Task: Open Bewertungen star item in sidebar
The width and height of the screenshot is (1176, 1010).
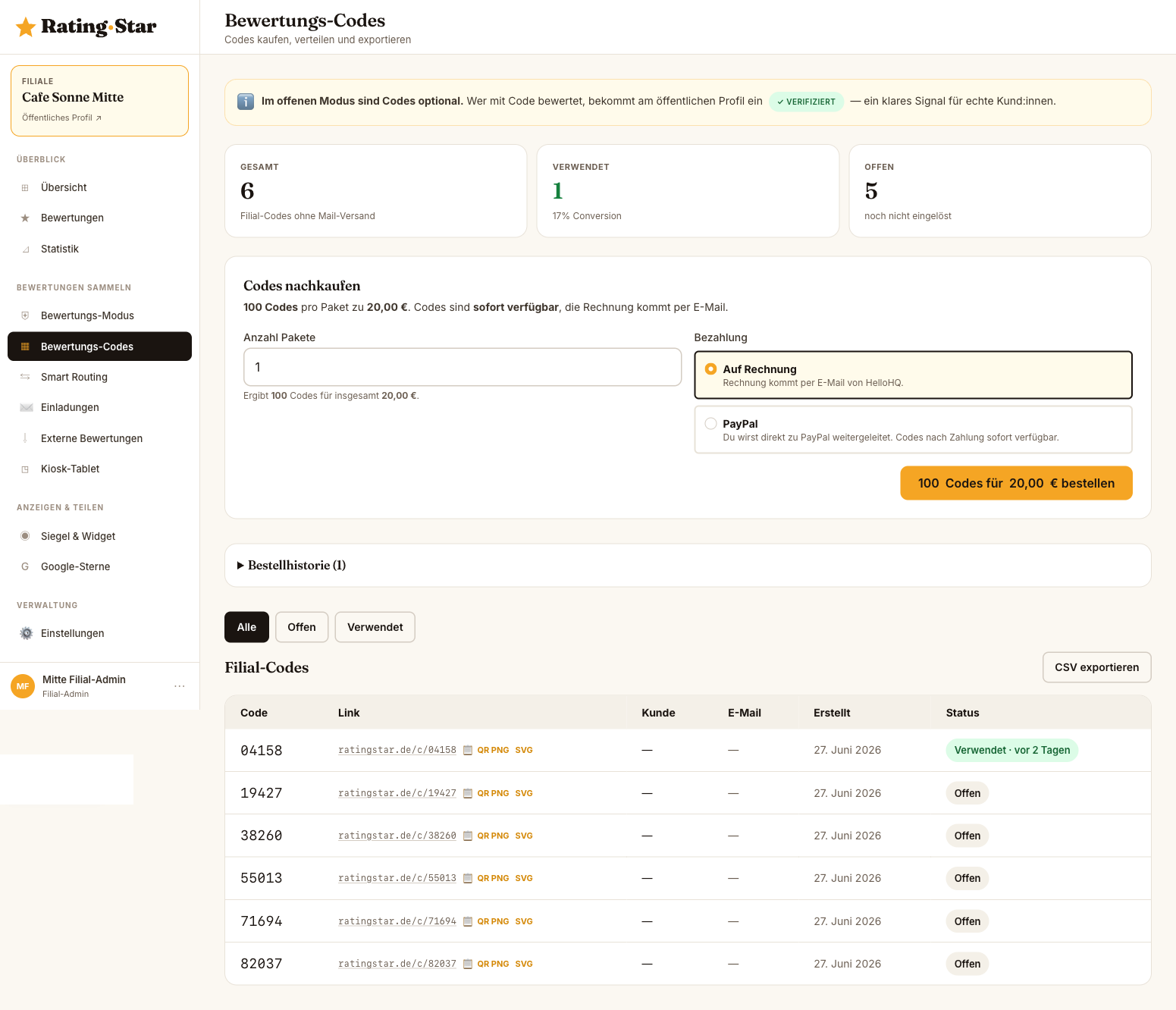Action: coord(99,218)
